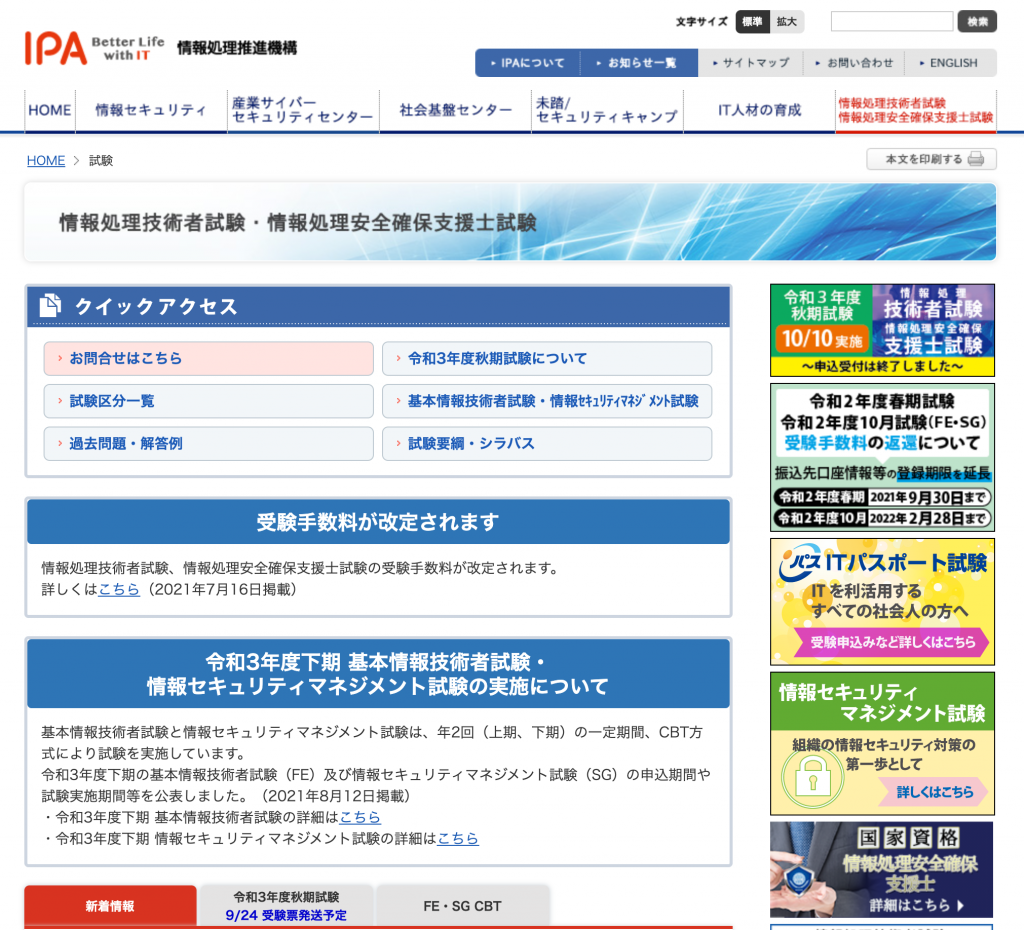Screen dimensions: 1024x930
Task: Open the 試験区分一覧 quick access button
Action: (209, 401)
